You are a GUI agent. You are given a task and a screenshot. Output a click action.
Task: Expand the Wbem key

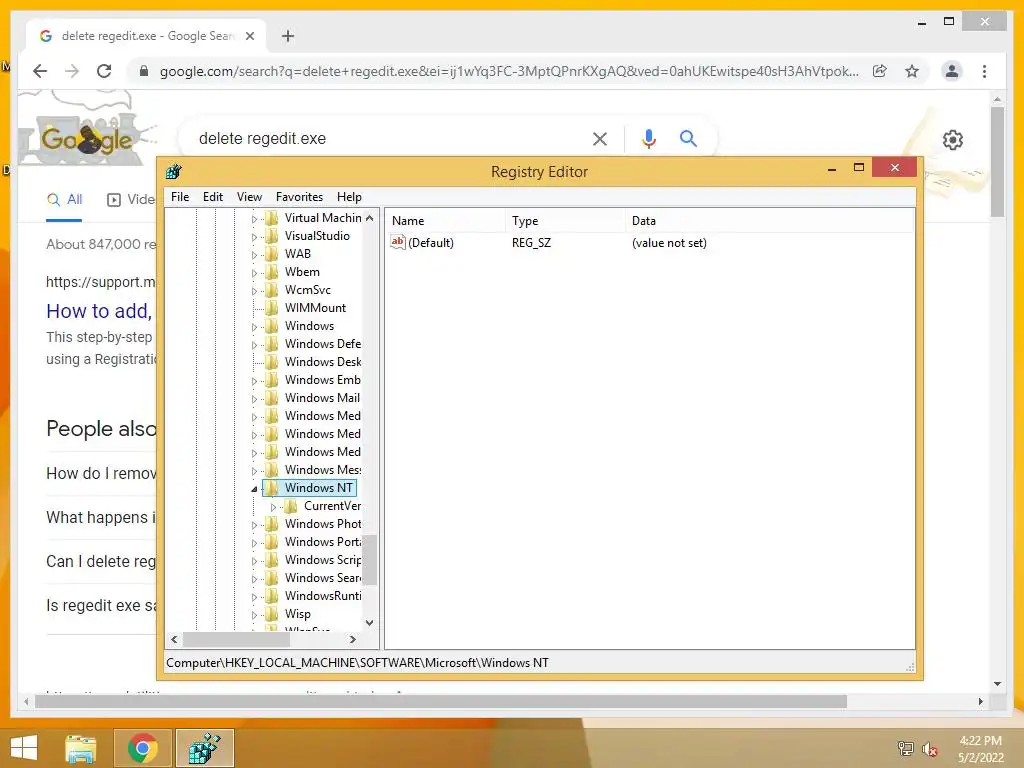click(254, 273)
